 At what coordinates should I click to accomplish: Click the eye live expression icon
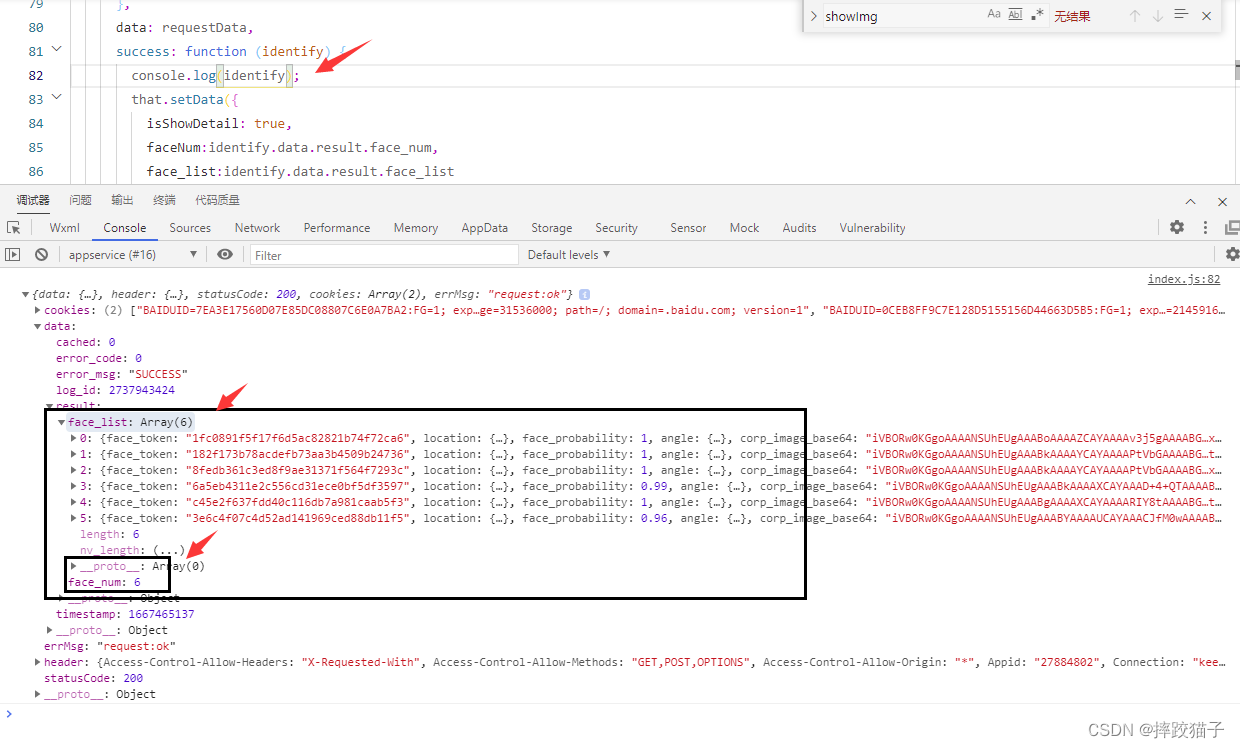coord(225,255)
